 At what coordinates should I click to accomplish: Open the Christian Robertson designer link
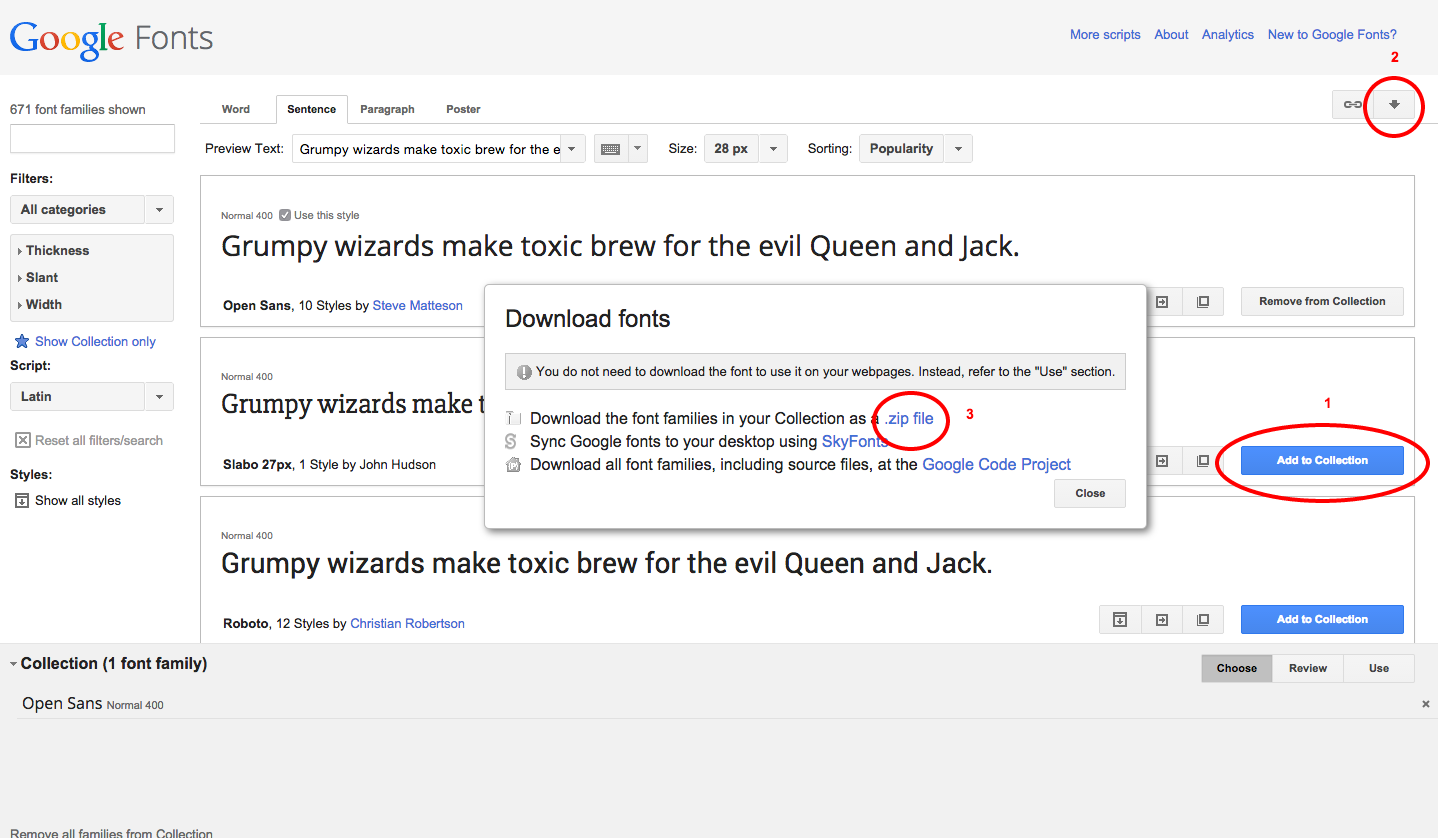tap(407, 623)
